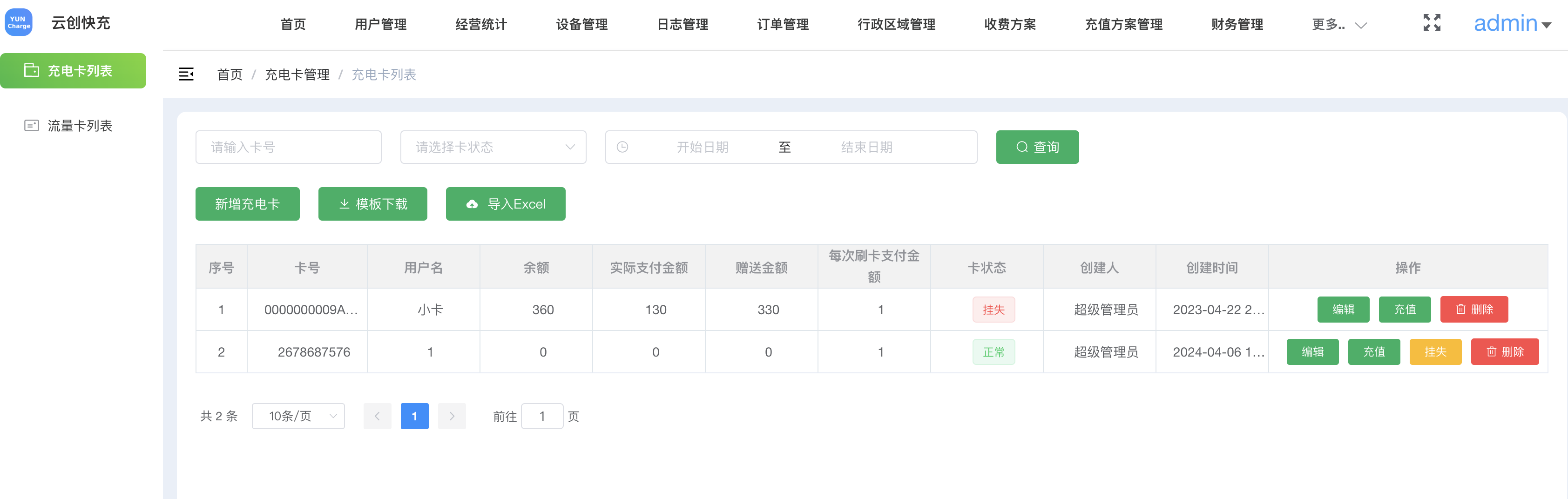Select page 1 in pagination

coord(414,416)
